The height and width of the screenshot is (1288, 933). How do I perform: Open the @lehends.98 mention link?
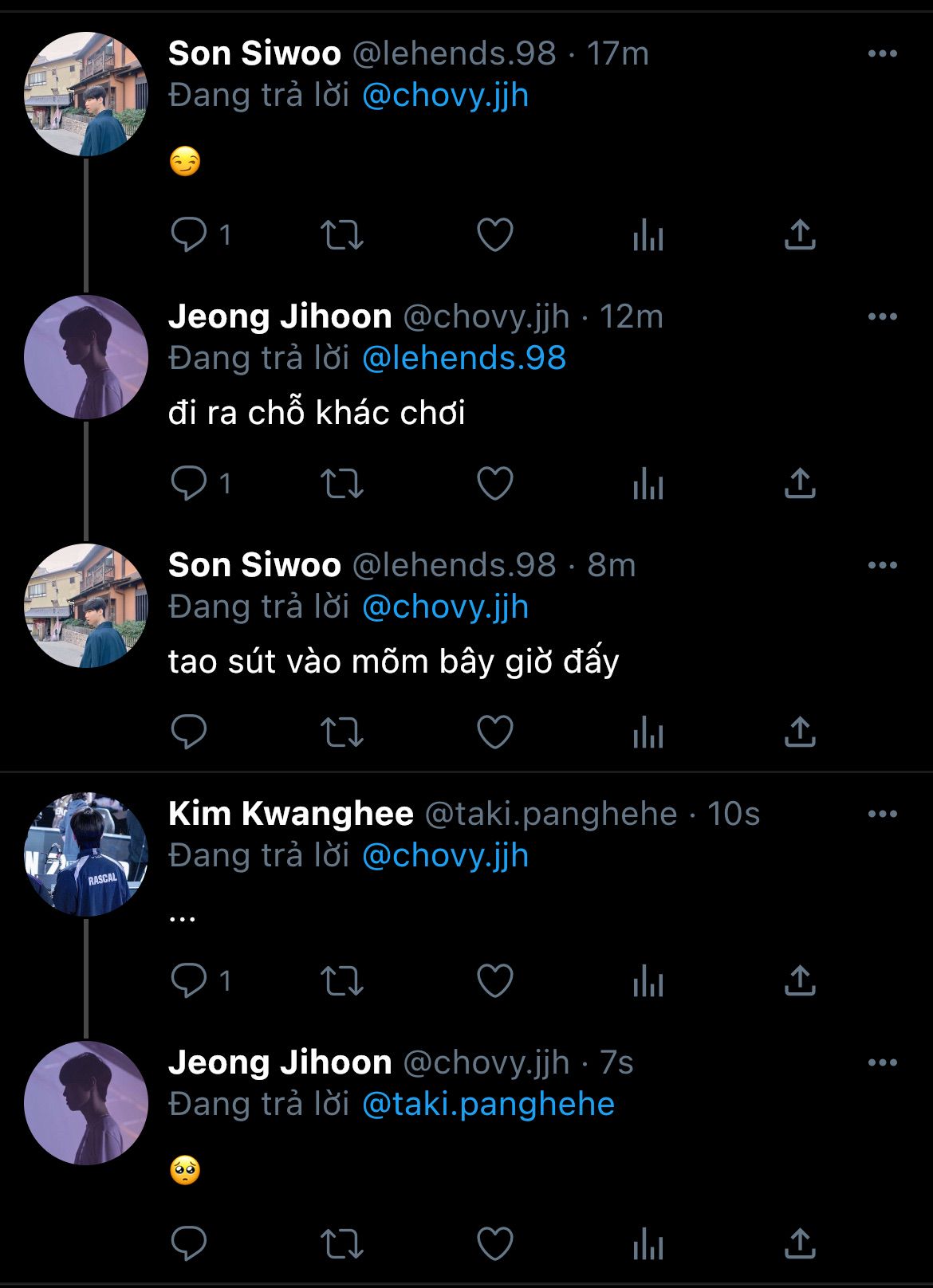coord(463,359)
